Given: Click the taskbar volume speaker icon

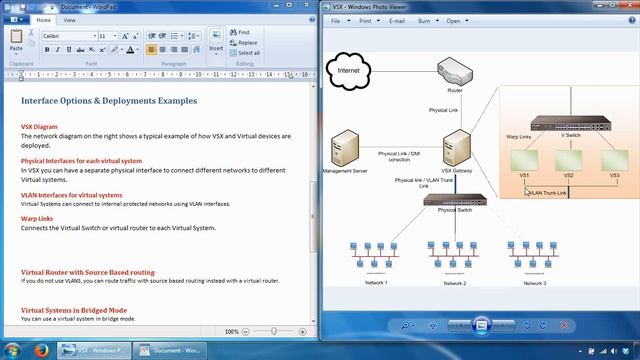Looking at the screenshot, I should [614, 351].
